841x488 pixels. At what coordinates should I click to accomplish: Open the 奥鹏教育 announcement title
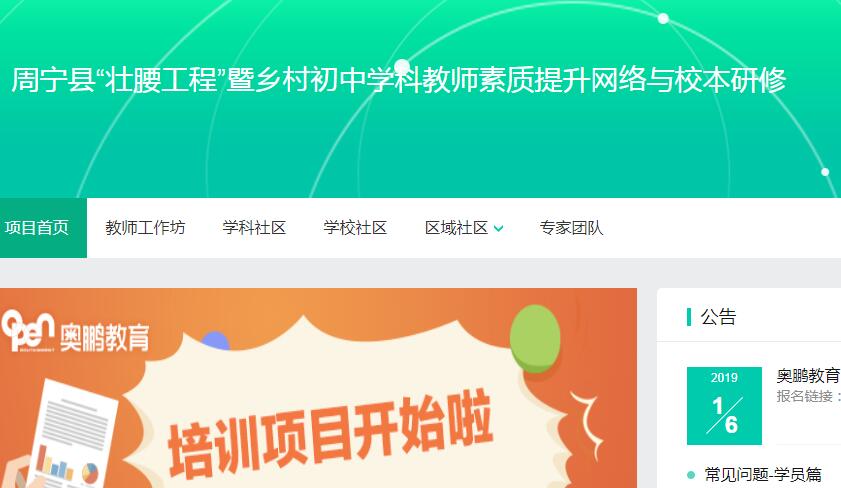[x=808, y=375]
